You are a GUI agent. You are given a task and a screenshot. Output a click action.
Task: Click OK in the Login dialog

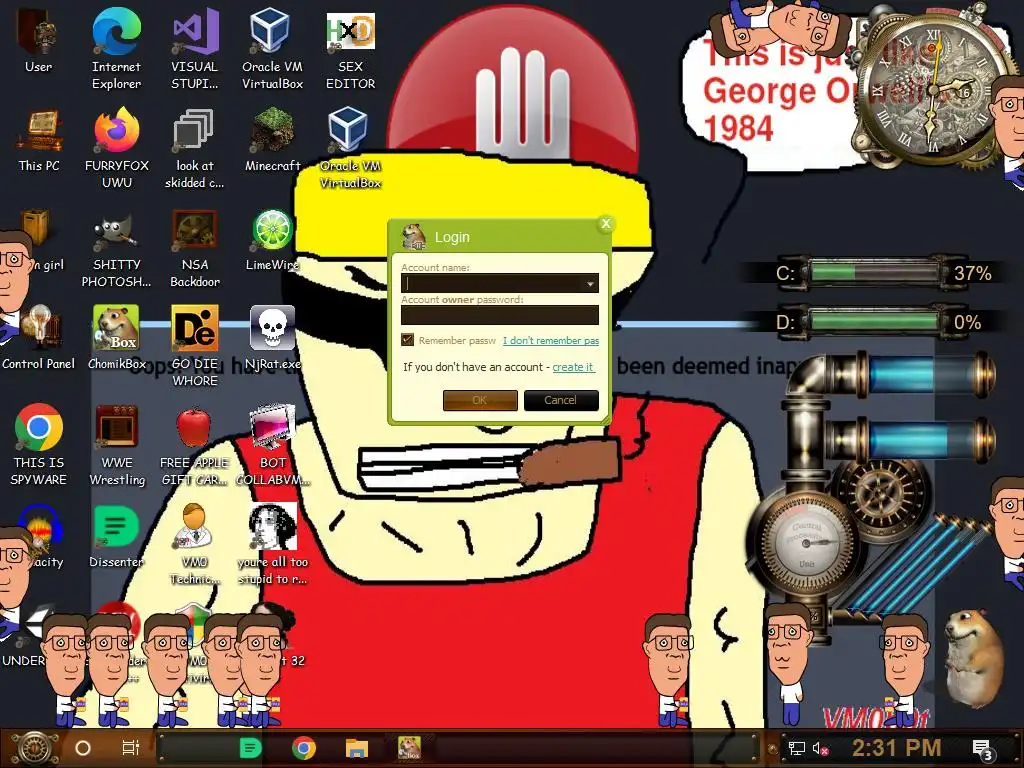tap(480, 400)
